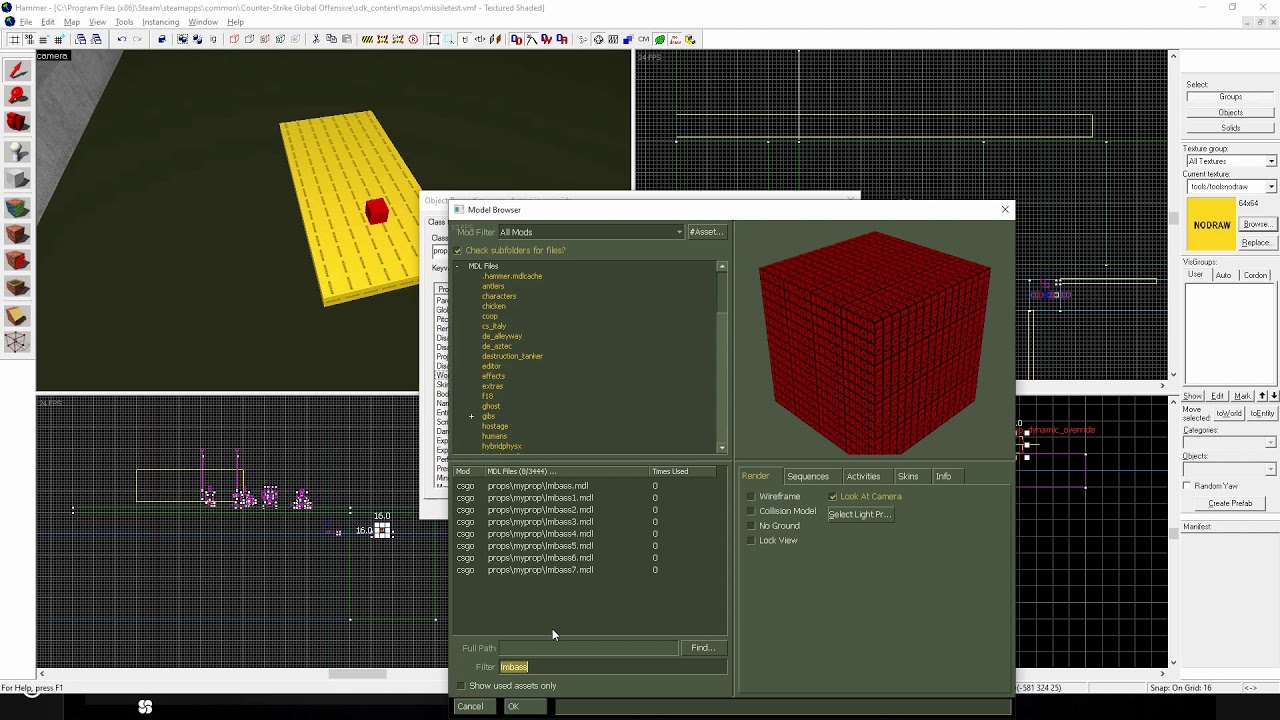This screenshot has width=1280, height=720.
Task: Expand the gibs folder node
Action: tap(471, 416)
